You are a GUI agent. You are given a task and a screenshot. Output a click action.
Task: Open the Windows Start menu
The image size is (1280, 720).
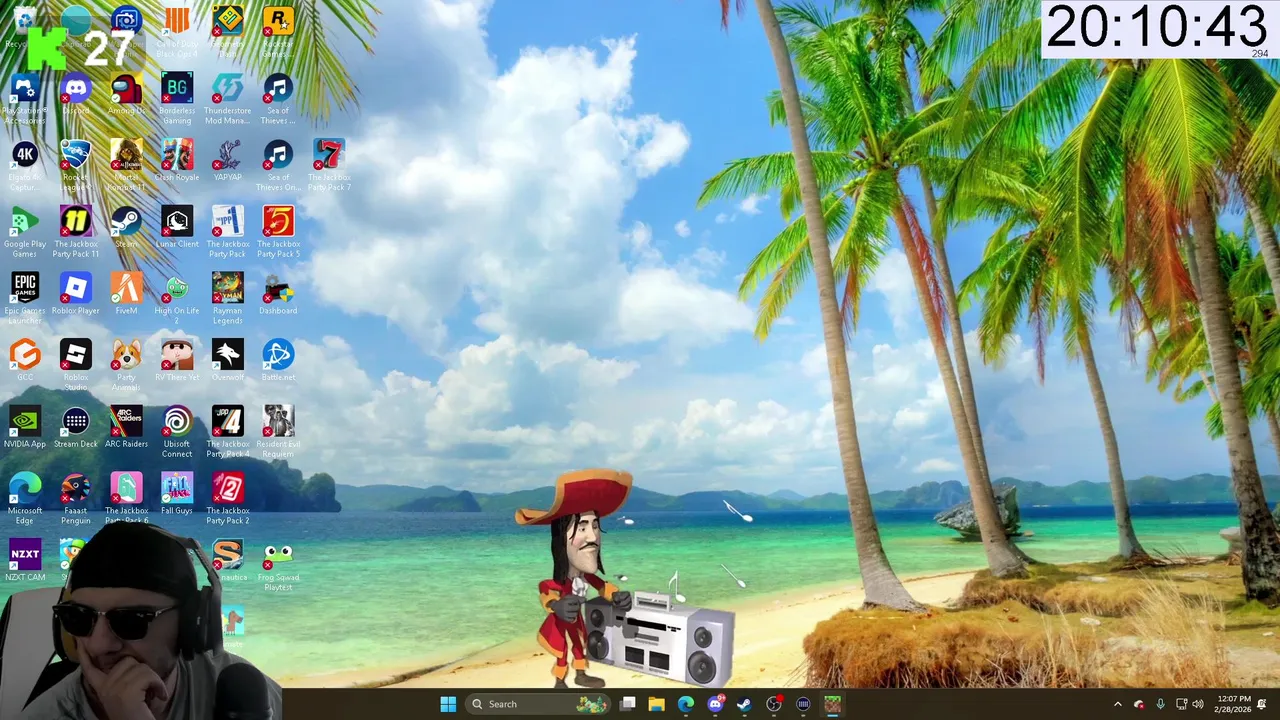[x=448, y=704]
